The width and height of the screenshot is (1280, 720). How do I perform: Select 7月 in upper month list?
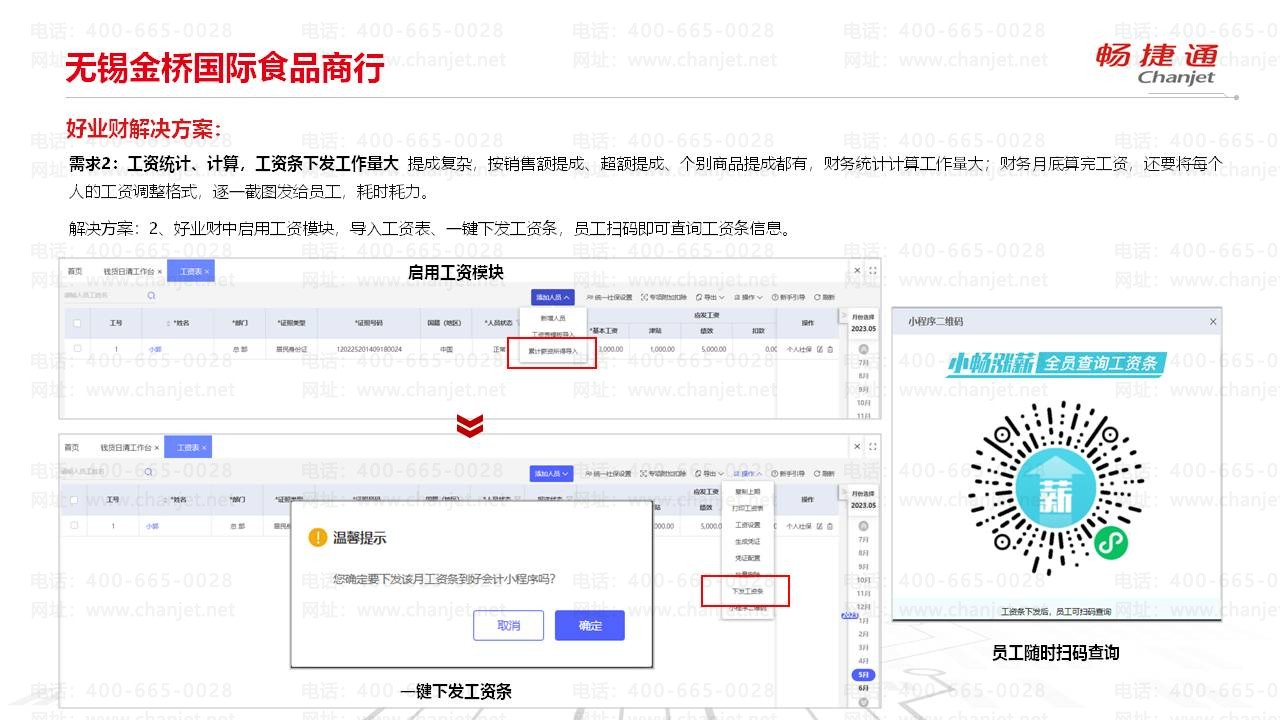click(x=863, y=363)
